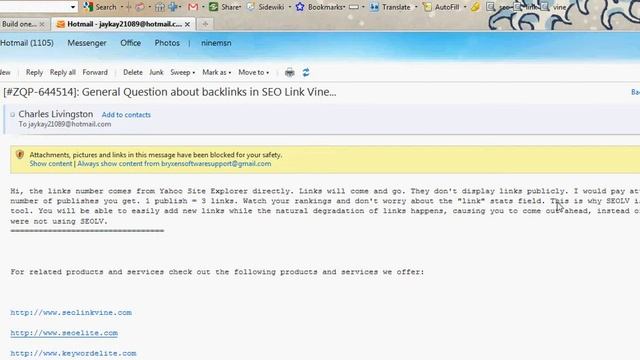
Task: Open the Mark as dropdown
Action: 217,72
